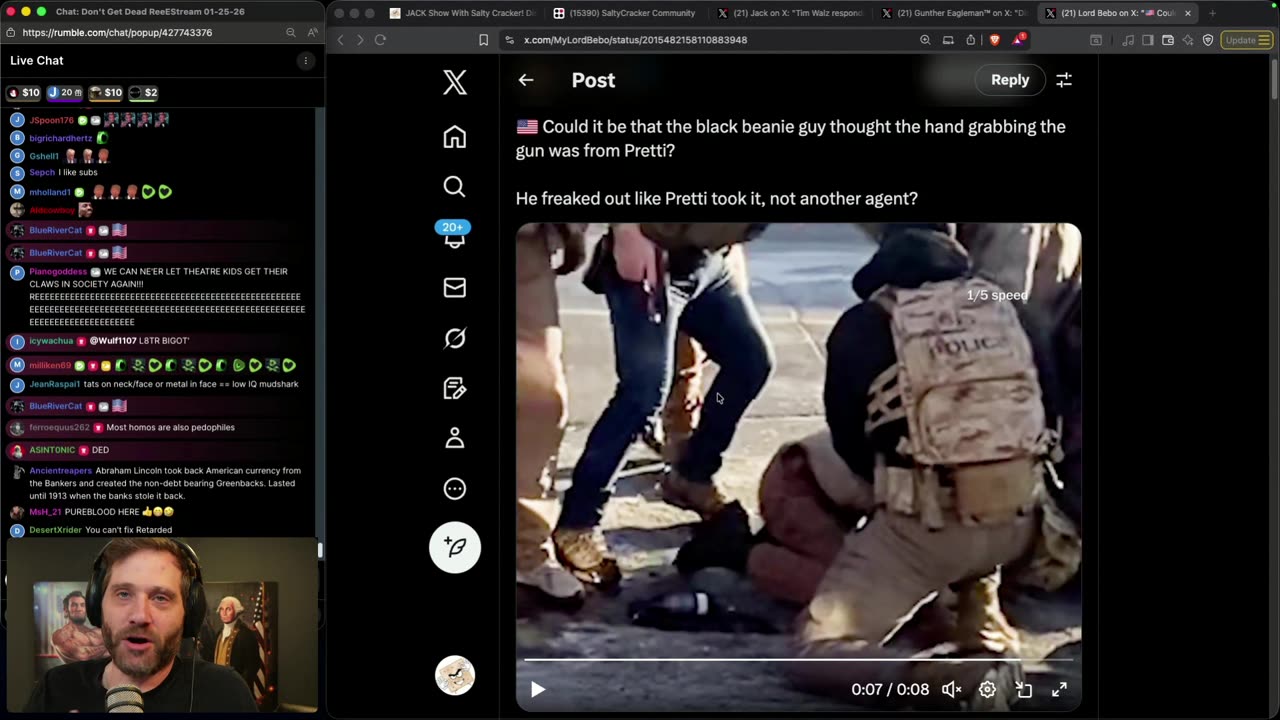This screenshot has width=1280, height=720.
Task: Open reader text-size icon in chat window
Action: pyautogui.click(x=312, y=32)
